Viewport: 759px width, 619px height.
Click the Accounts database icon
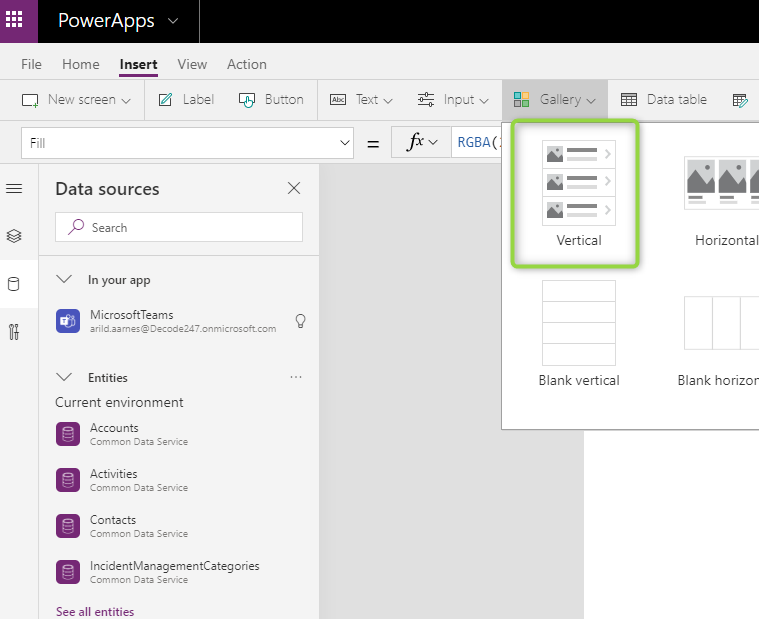point(68,434)
